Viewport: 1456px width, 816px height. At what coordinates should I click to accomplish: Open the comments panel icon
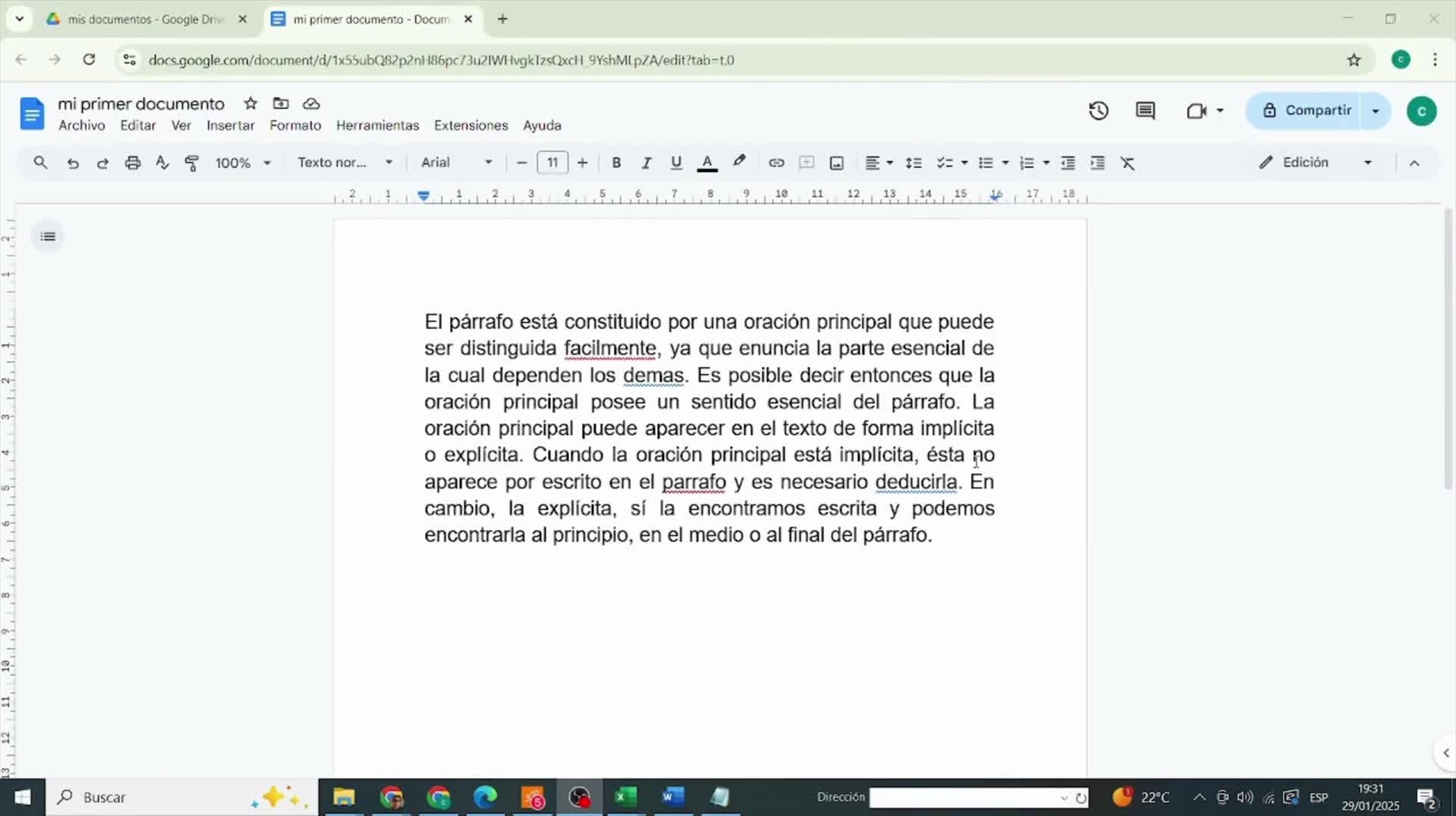tap(1145, 110)
